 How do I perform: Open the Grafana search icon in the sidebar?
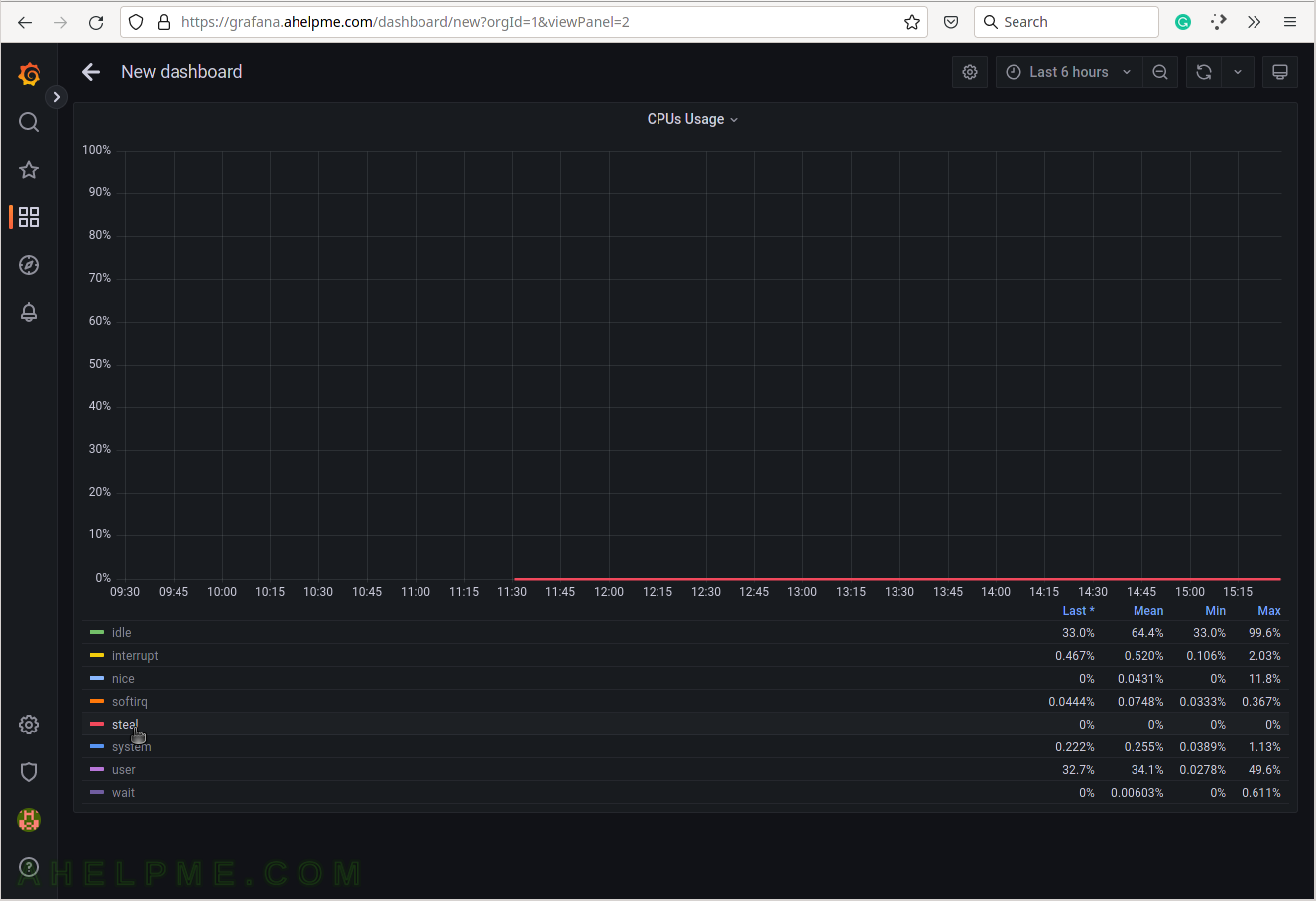[x=29, y=122]
